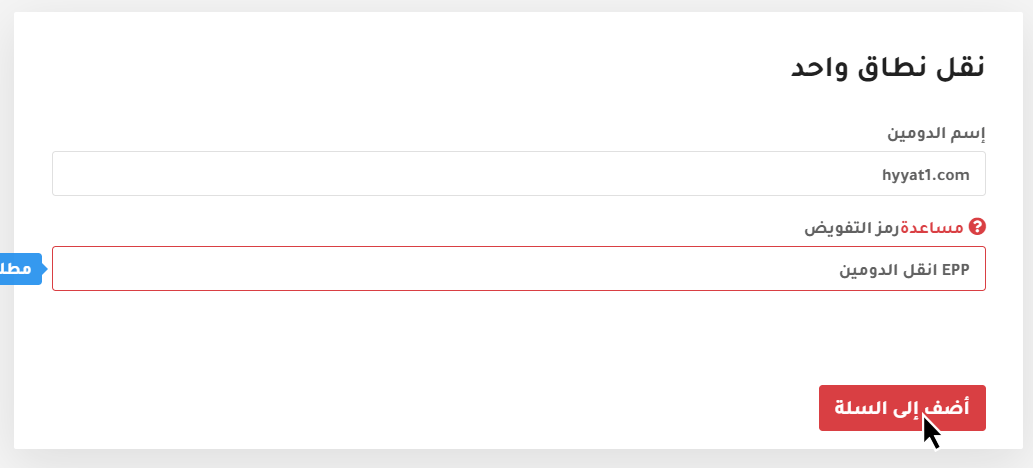This screenshot has height=468, width=1033.
Task: Click the نقل نطاق واحد heading
Action: click(x=887, y=69)
